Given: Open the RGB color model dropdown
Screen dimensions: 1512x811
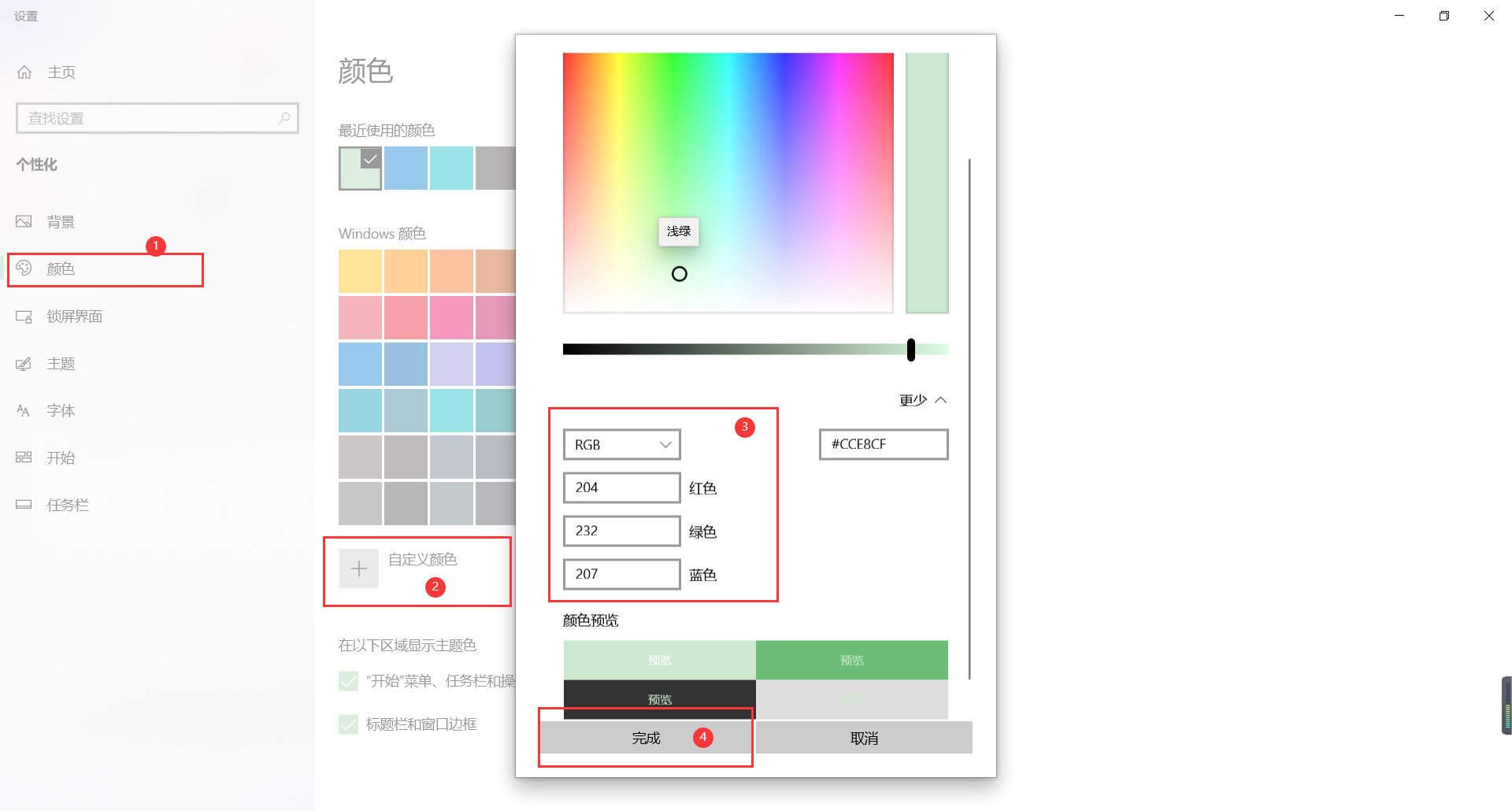Looking at the screenshot, I should (x=622, y=445).
